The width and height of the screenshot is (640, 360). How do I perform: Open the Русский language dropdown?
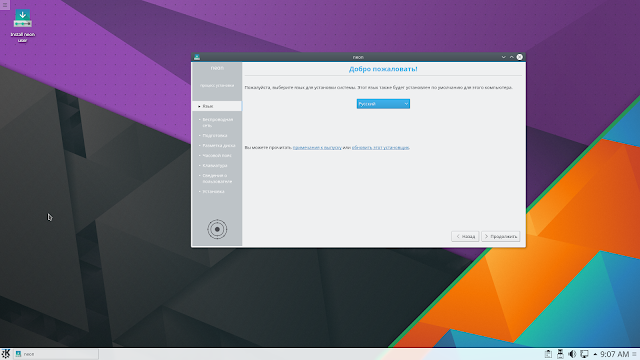click(383, 104)
